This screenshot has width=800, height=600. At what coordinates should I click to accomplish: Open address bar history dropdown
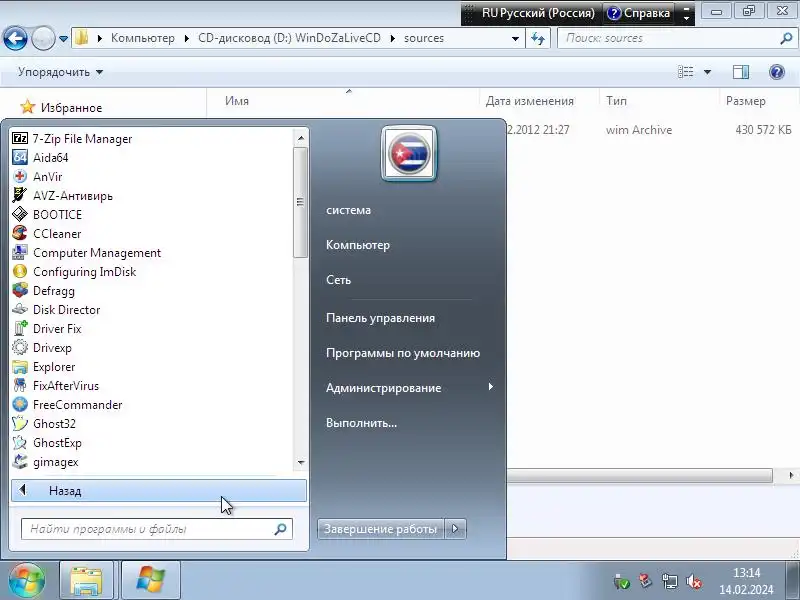tap(515, 38)
